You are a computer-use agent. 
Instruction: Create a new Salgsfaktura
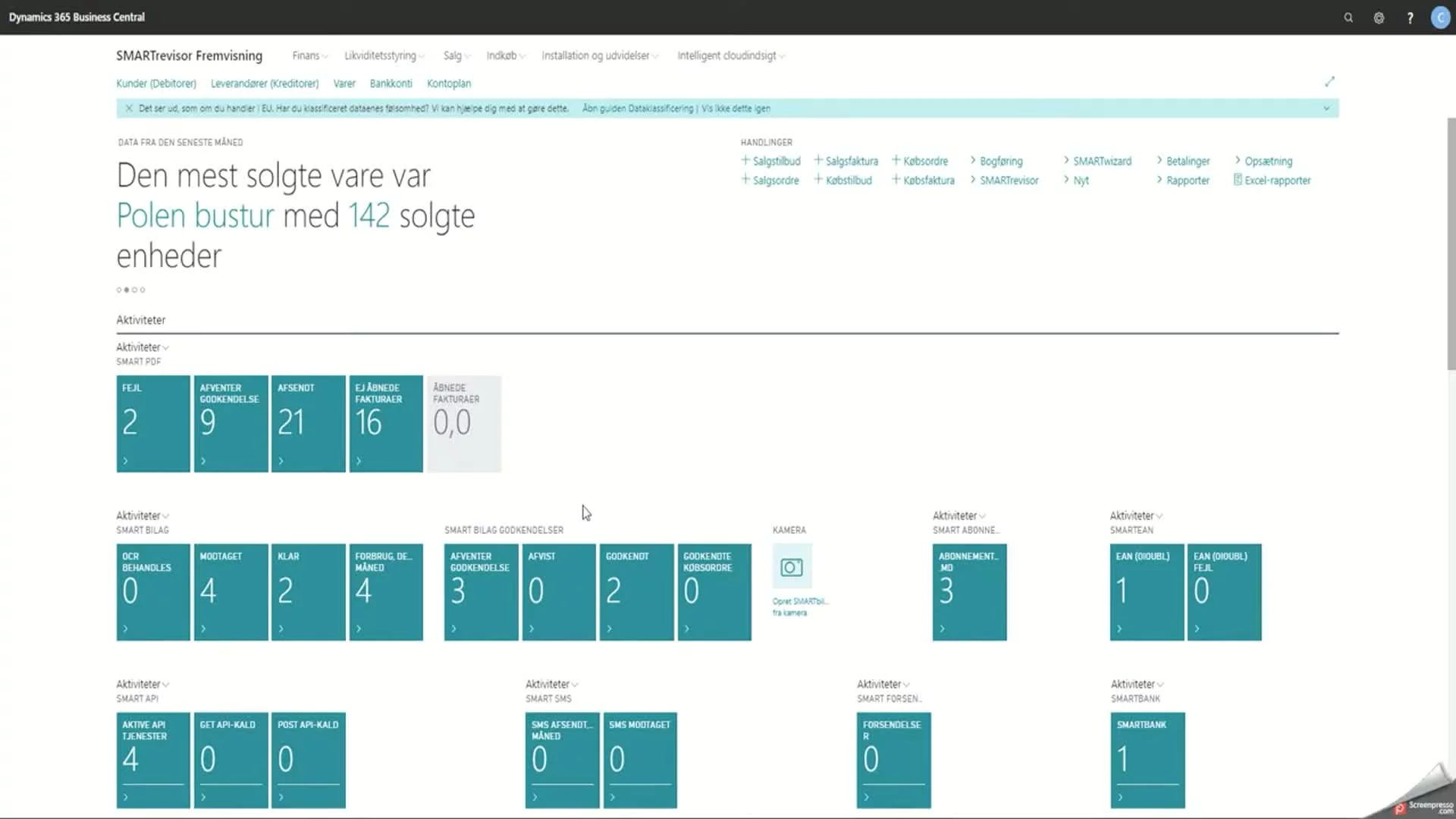coord(846,161)
